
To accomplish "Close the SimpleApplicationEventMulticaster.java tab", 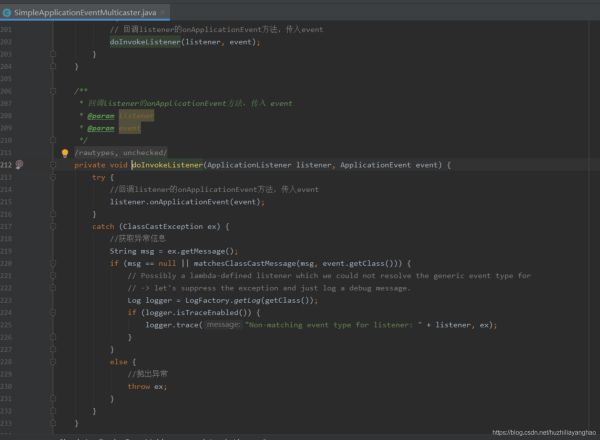I will [x=161, y=11].
